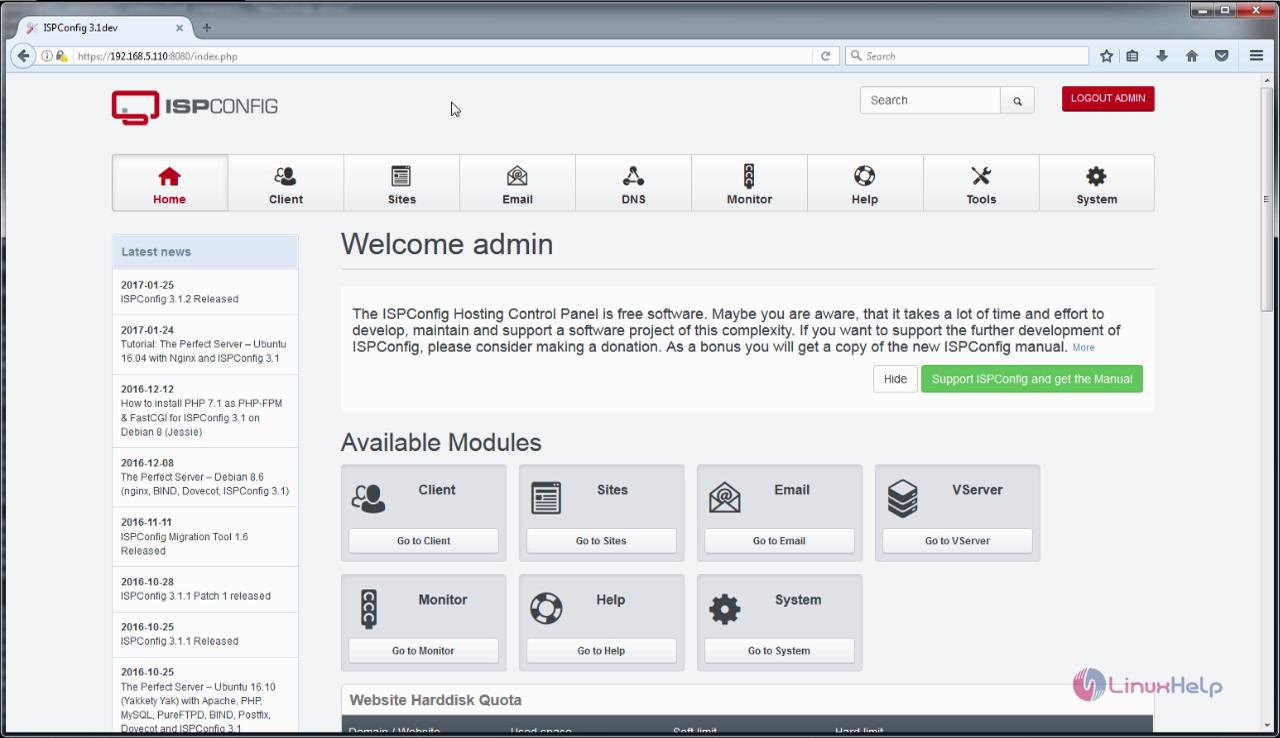Open the Home navigation tab

click(170, 183)
